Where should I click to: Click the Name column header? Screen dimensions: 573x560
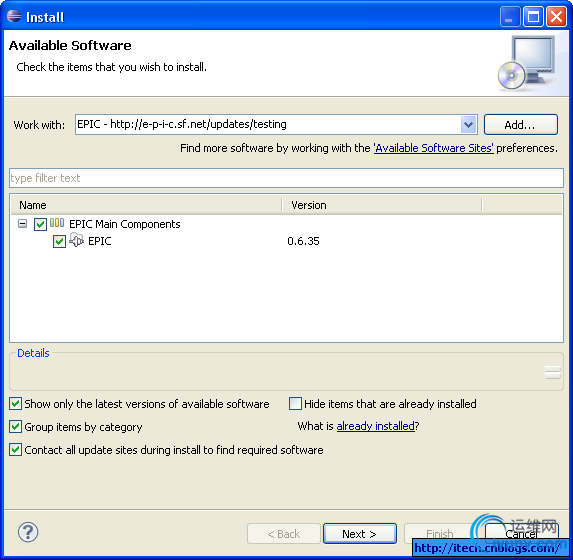tap(146, 205)
